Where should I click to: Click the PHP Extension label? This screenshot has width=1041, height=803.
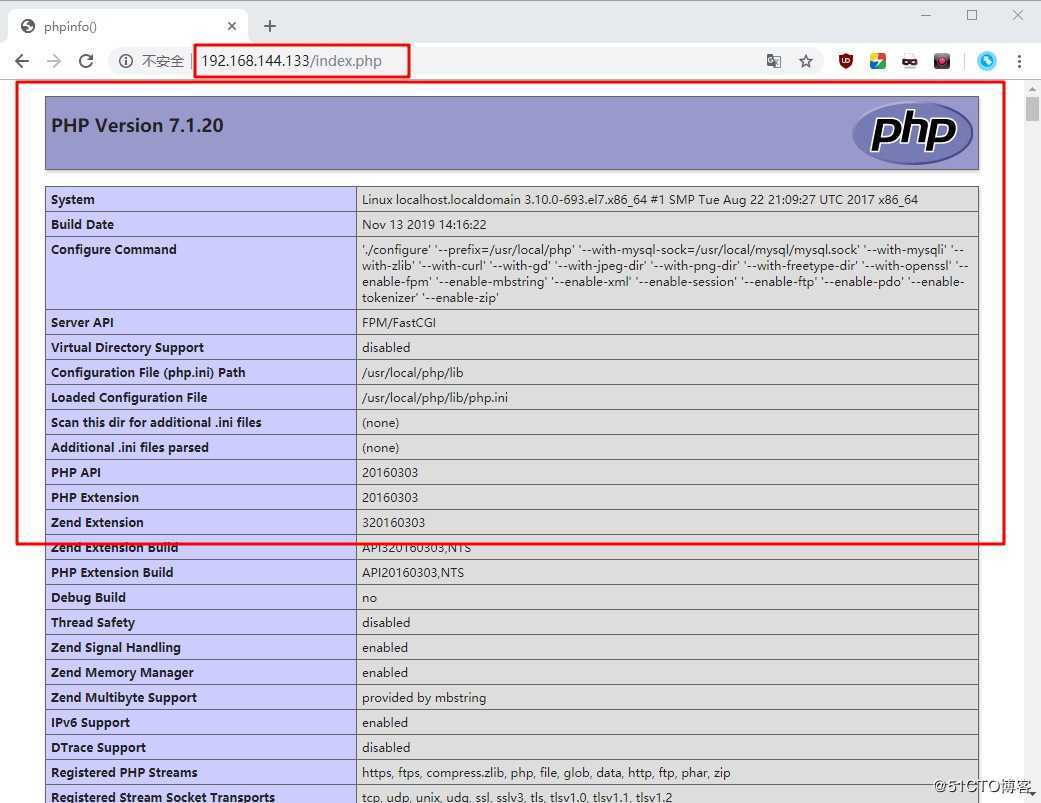pyautogui.click(x=95, y=498)
